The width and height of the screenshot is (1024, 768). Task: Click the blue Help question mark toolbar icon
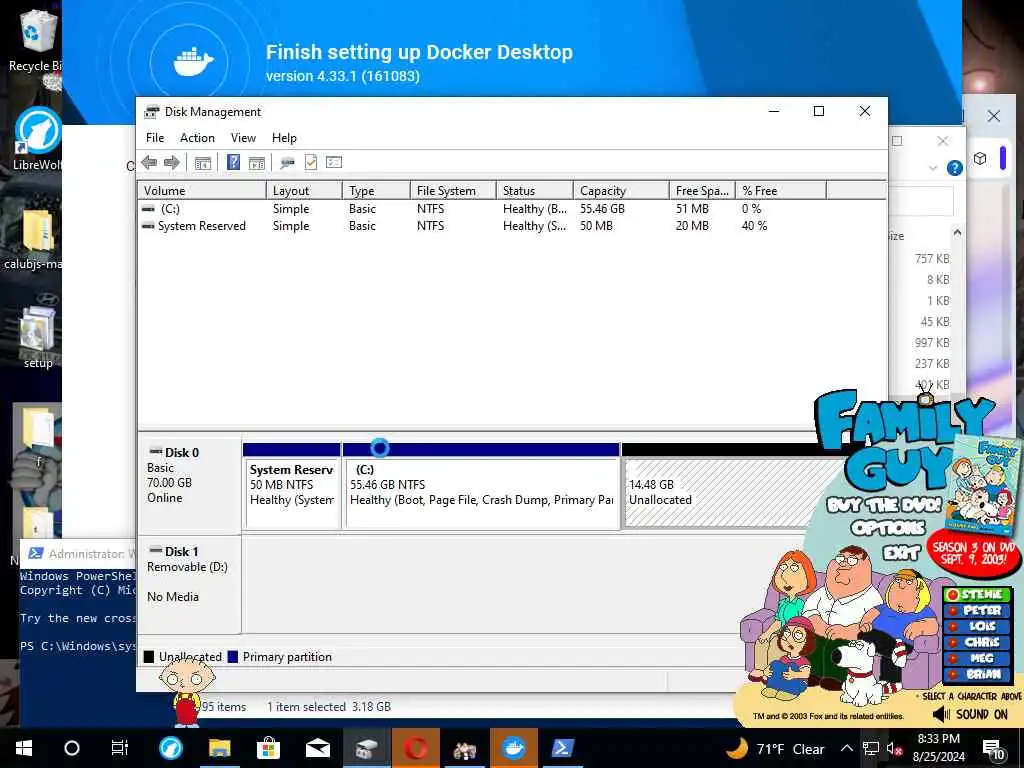(x=233, y=162)
